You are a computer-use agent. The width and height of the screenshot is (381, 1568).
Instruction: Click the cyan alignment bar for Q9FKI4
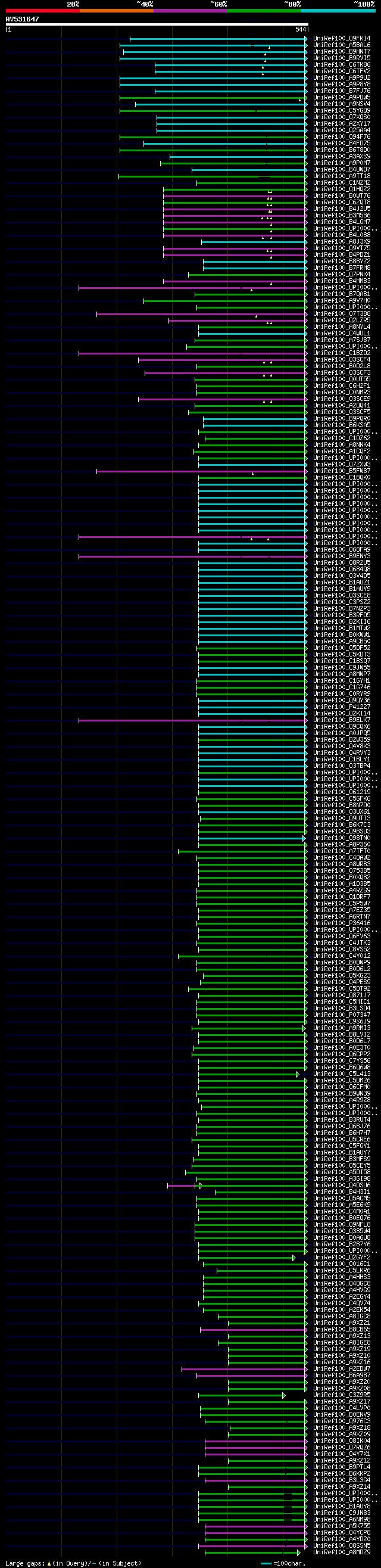[x=218, y=39]
